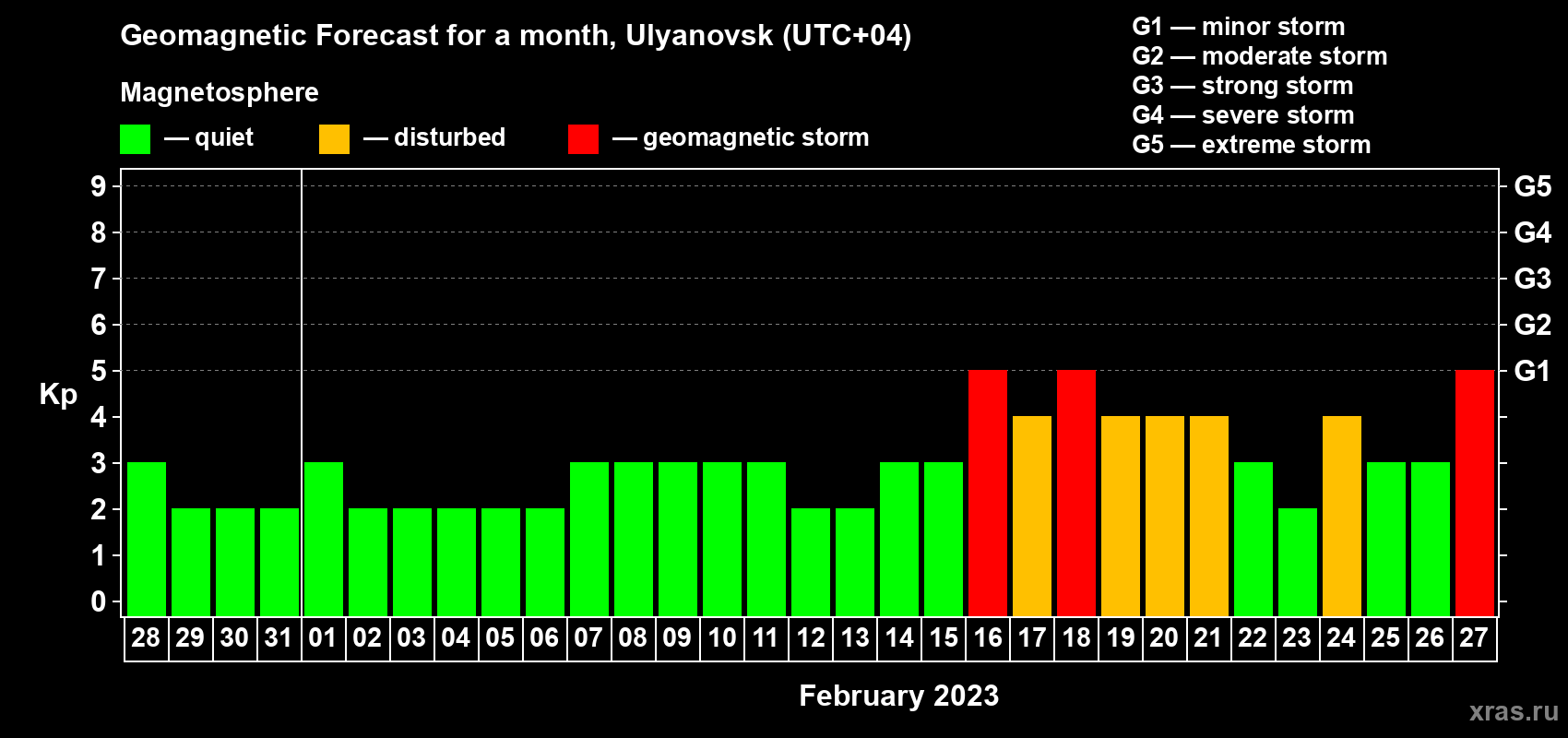1568x738 pixels.
Task: Click the orange bar above date 24
Action: (x=1341, y=516)
